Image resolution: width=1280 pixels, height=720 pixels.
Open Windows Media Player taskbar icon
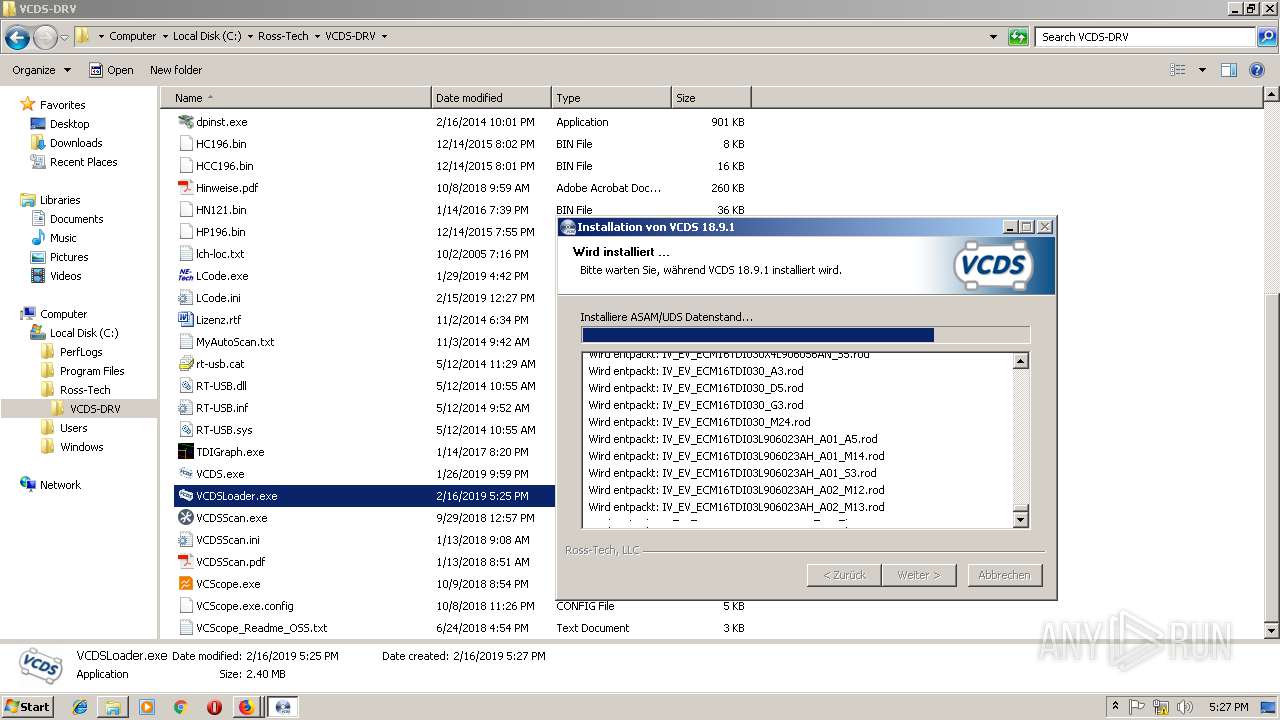[147, 707]
